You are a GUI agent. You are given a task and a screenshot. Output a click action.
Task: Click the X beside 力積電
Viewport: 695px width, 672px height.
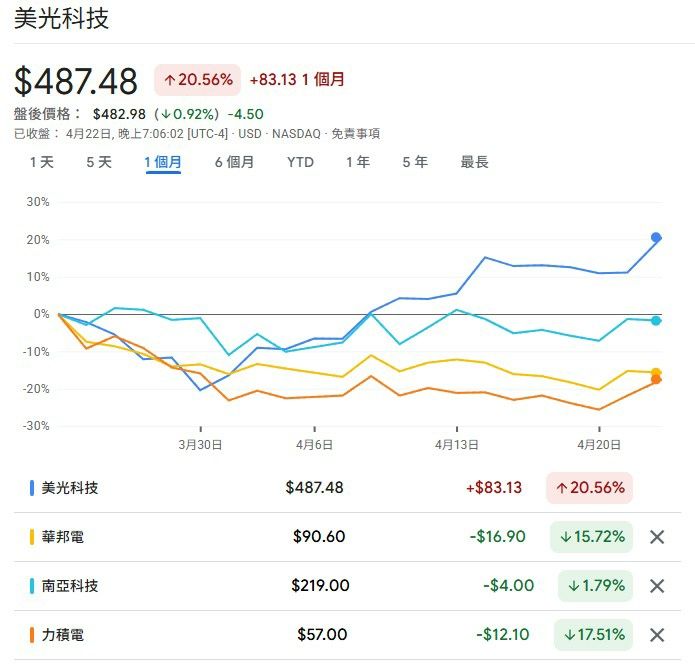tap(657, 635)
